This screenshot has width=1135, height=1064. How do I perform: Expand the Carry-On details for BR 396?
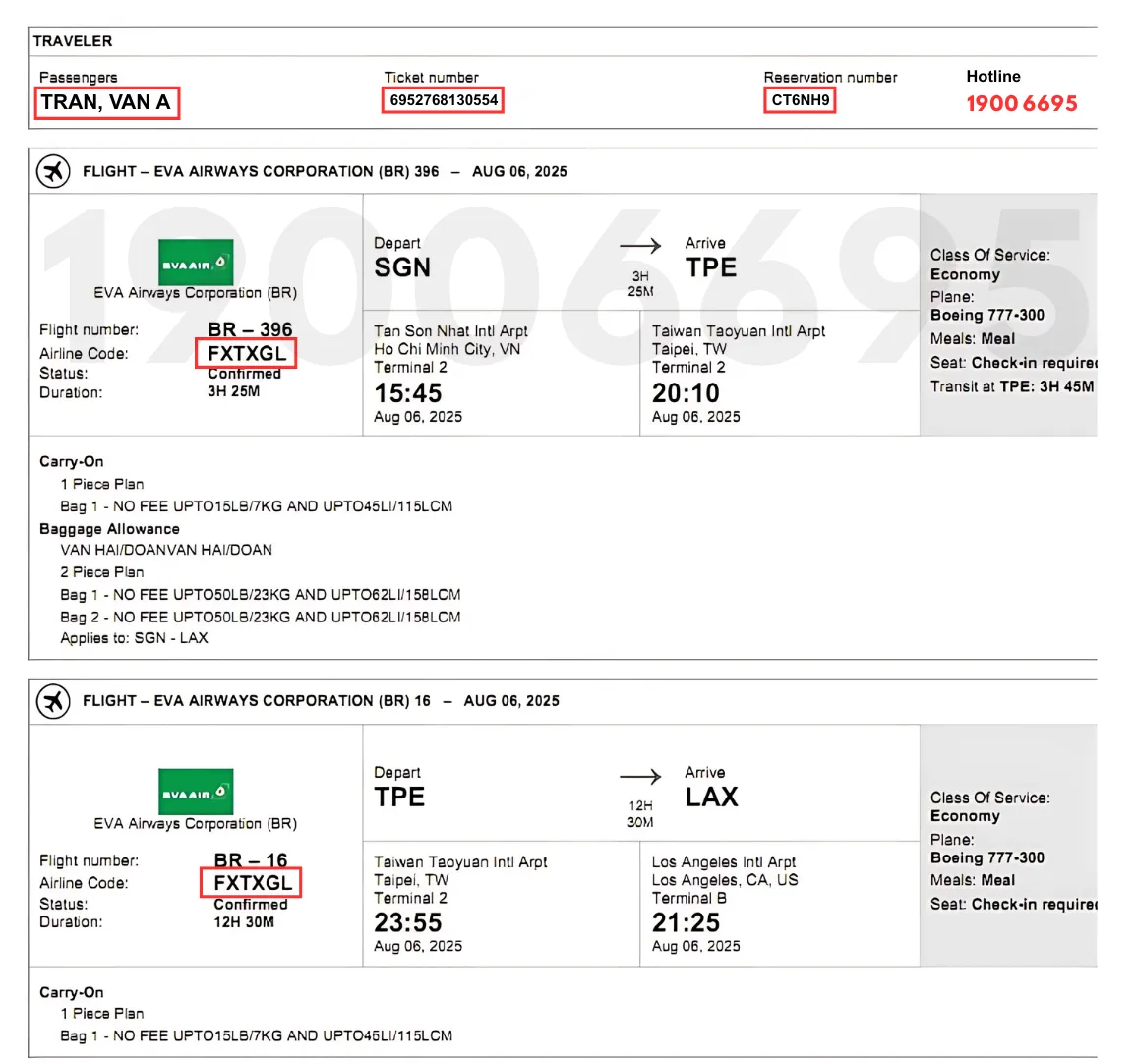point(71,461)
